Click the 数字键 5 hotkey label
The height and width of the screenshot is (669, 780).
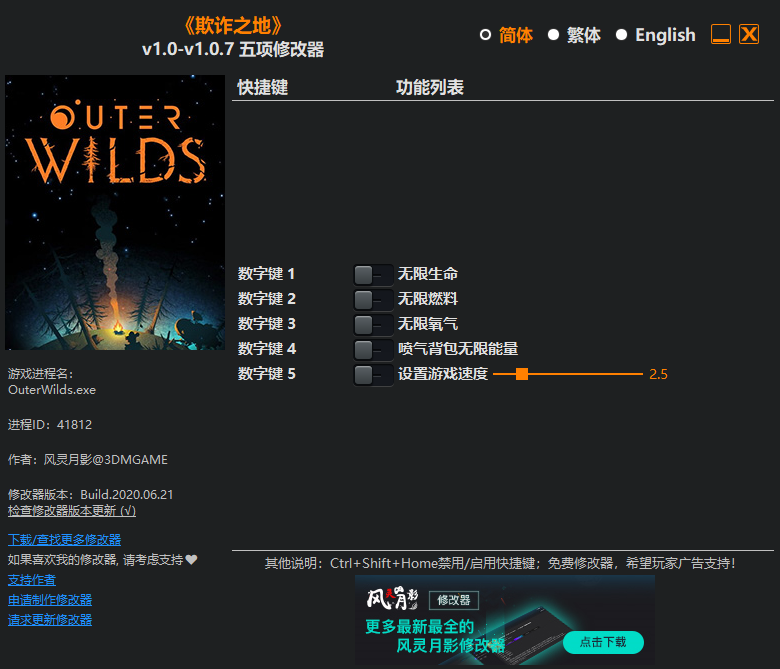coord(266,374)
